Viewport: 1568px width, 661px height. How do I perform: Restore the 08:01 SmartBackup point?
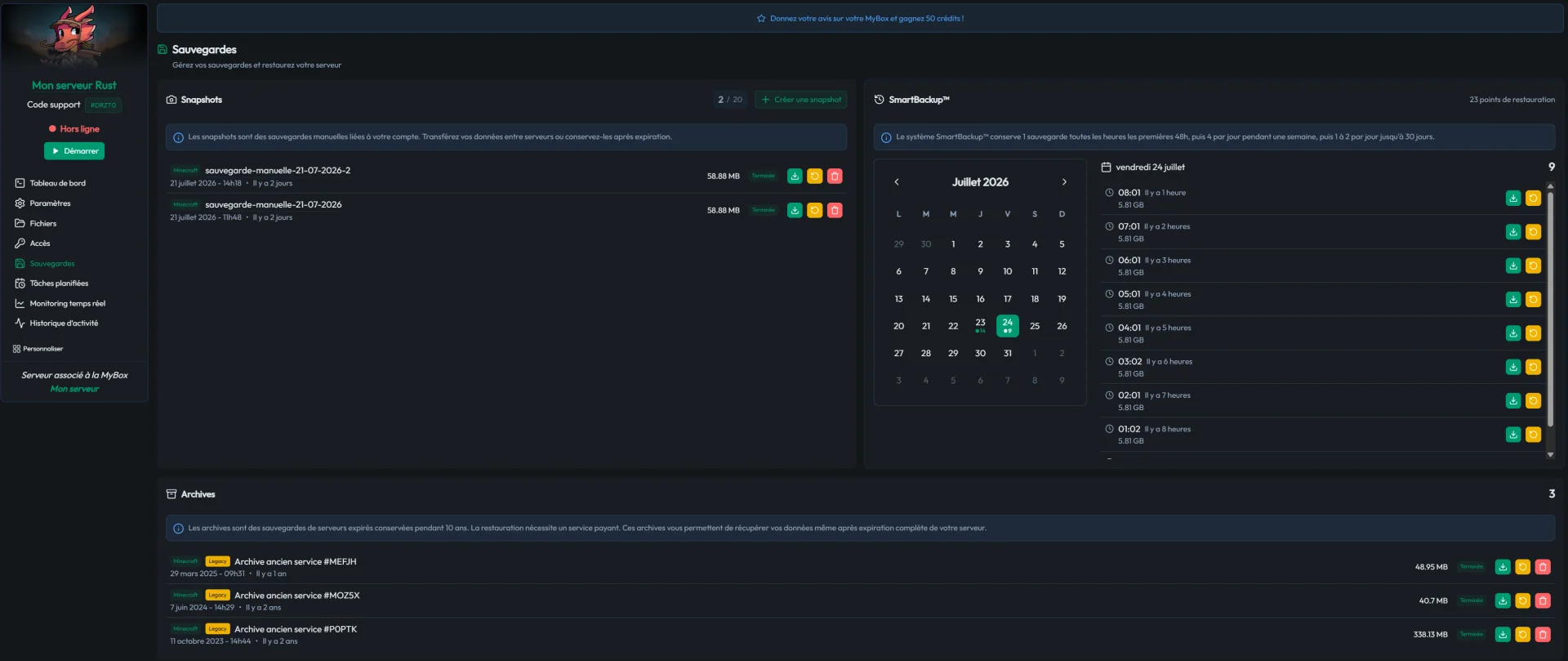pyautogui.click(x=1533, y=199)
